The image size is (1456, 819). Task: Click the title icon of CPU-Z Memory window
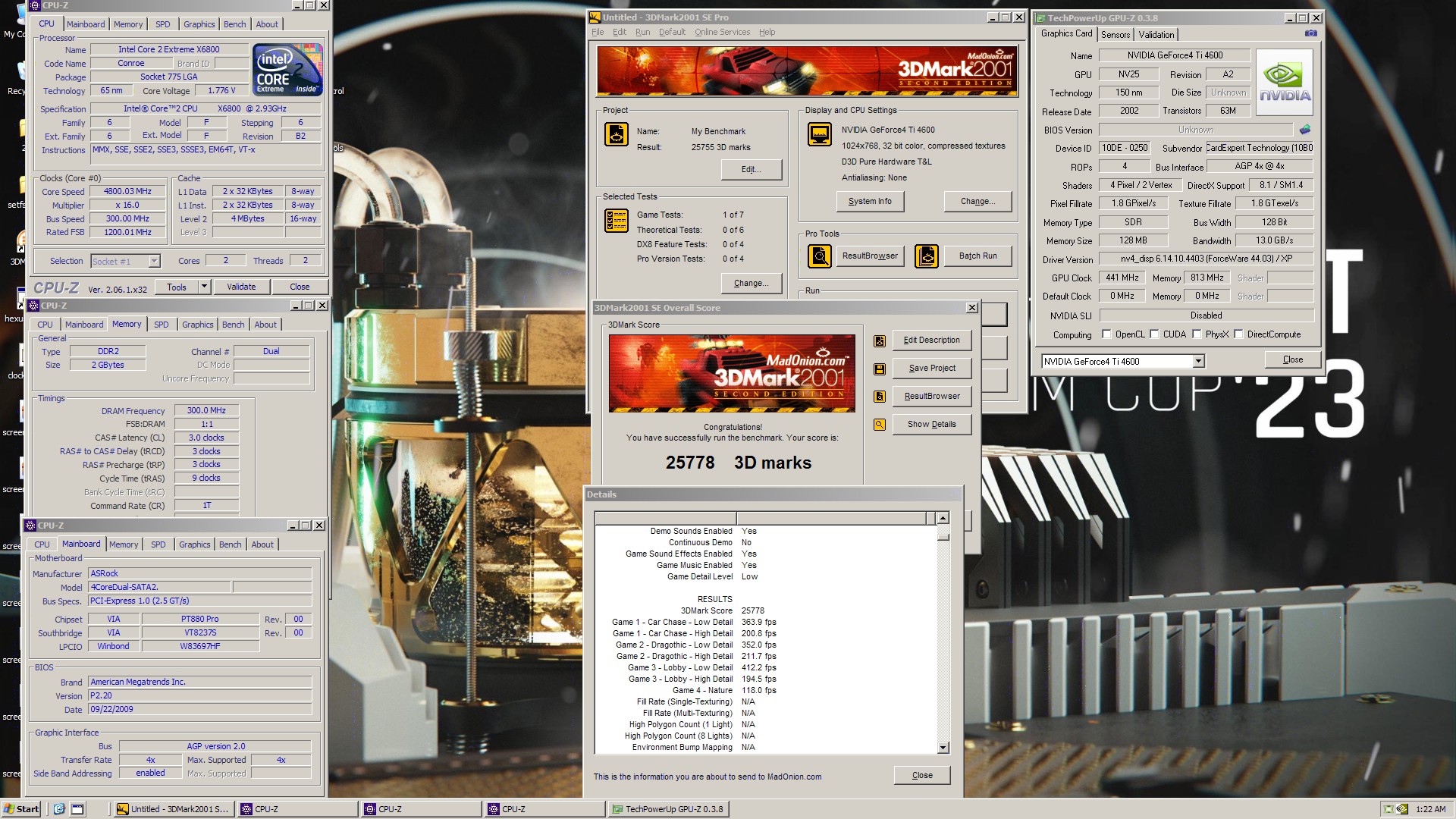(x=33, y=306)
